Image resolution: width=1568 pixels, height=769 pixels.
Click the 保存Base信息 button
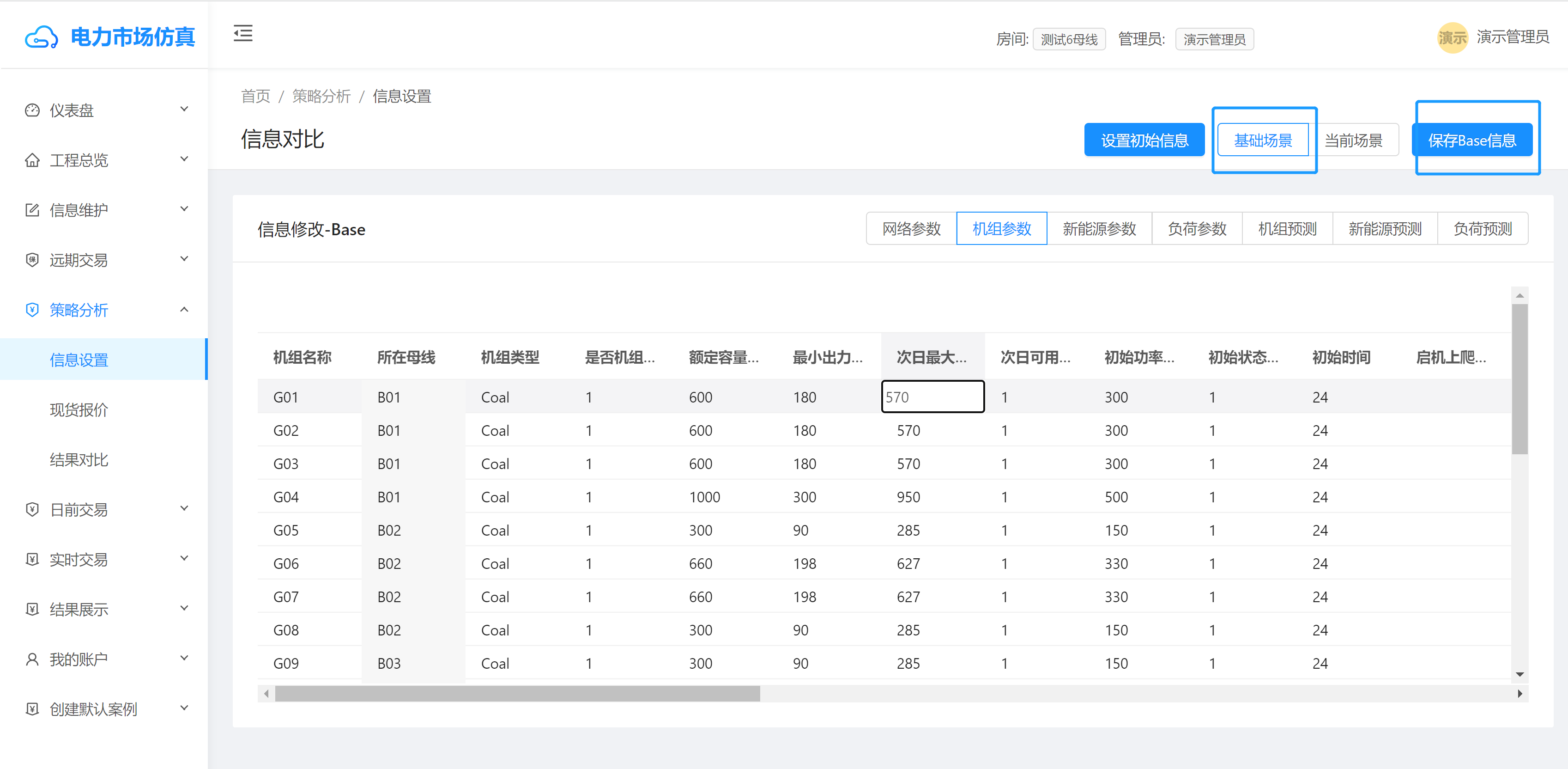[x=1472, y=140]
